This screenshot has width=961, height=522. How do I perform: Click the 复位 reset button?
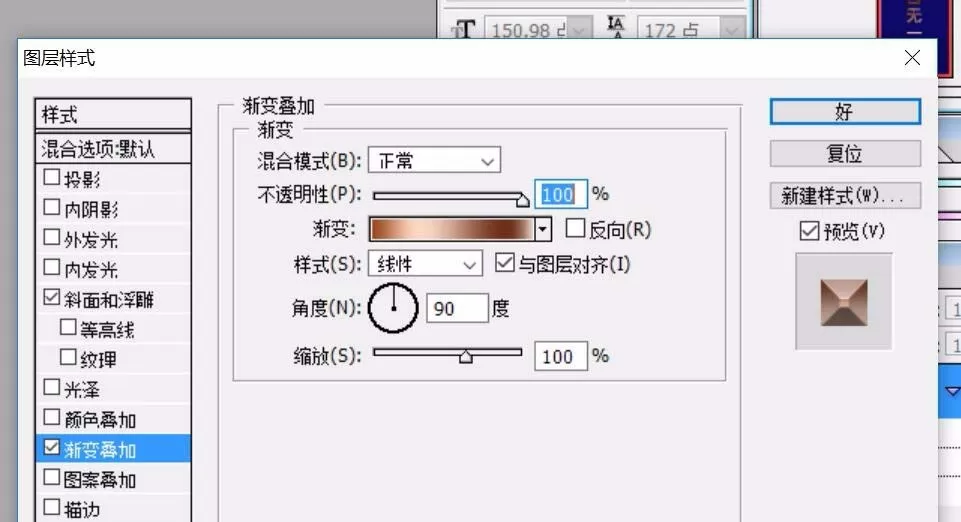pyautogui.click(x=845, y=153)
